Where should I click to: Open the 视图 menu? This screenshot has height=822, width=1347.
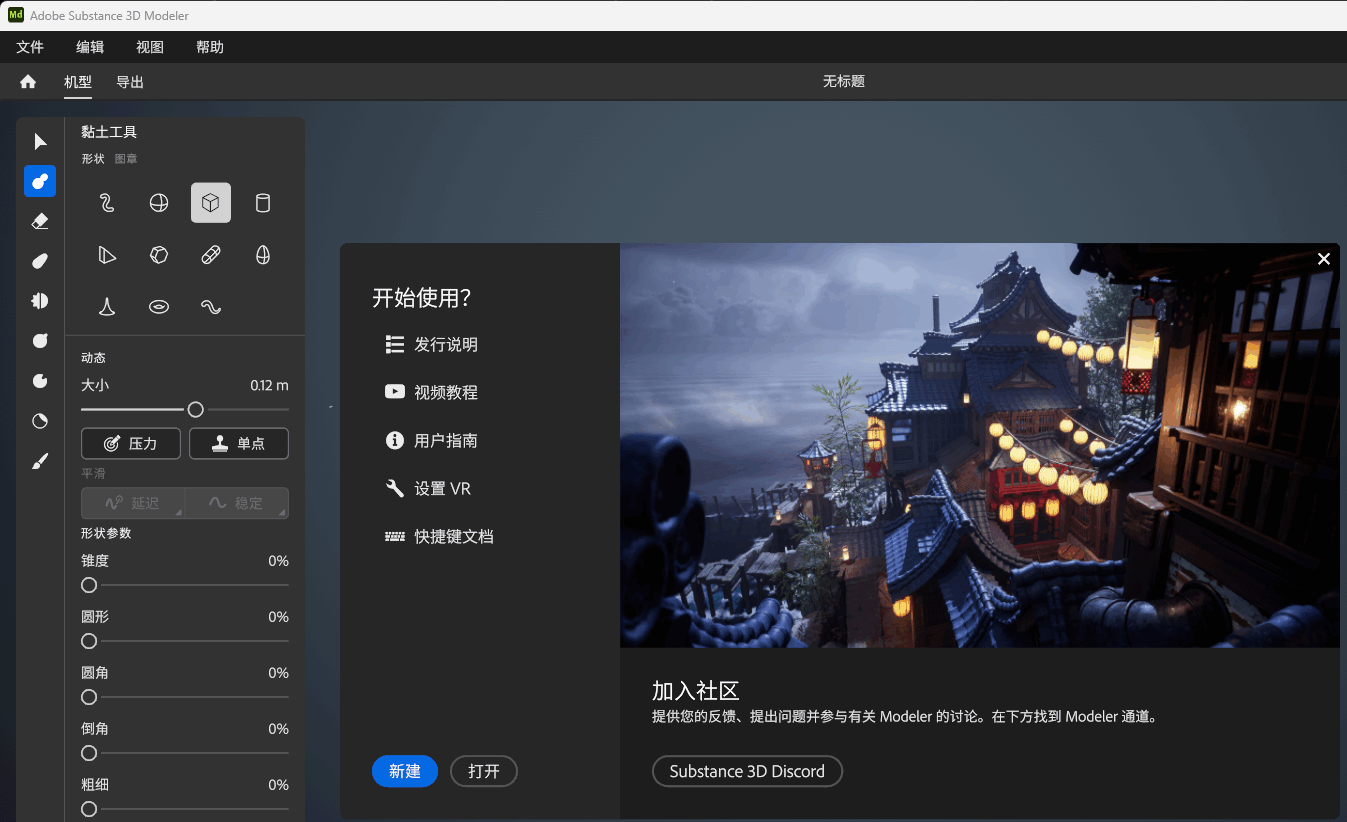(150, 47)
